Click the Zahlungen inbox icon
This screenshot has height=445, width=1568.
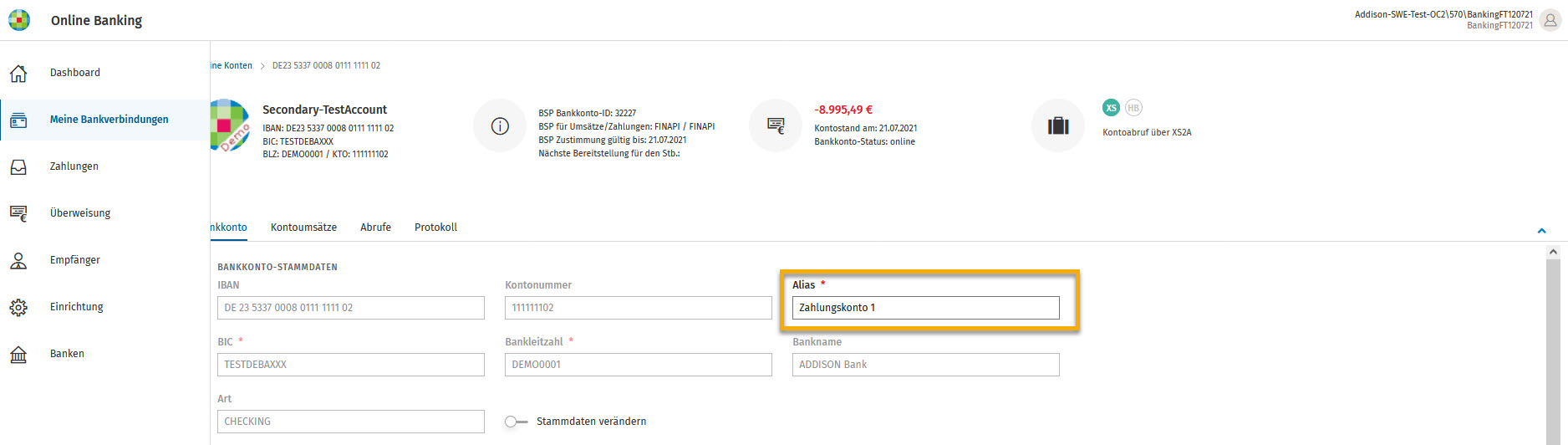[18, 166]
